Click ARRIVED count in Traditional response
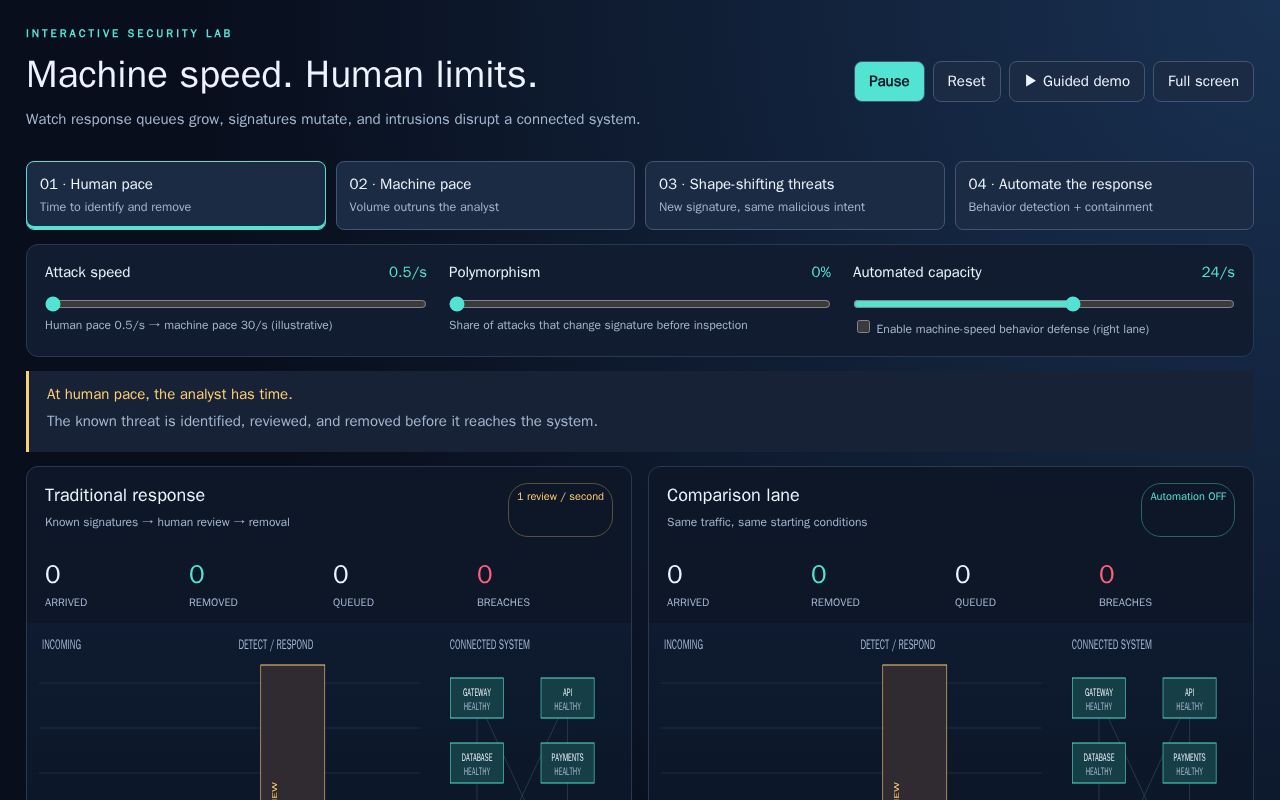The height and width of the screenshot is (800, 1280). tap(53, 575)
